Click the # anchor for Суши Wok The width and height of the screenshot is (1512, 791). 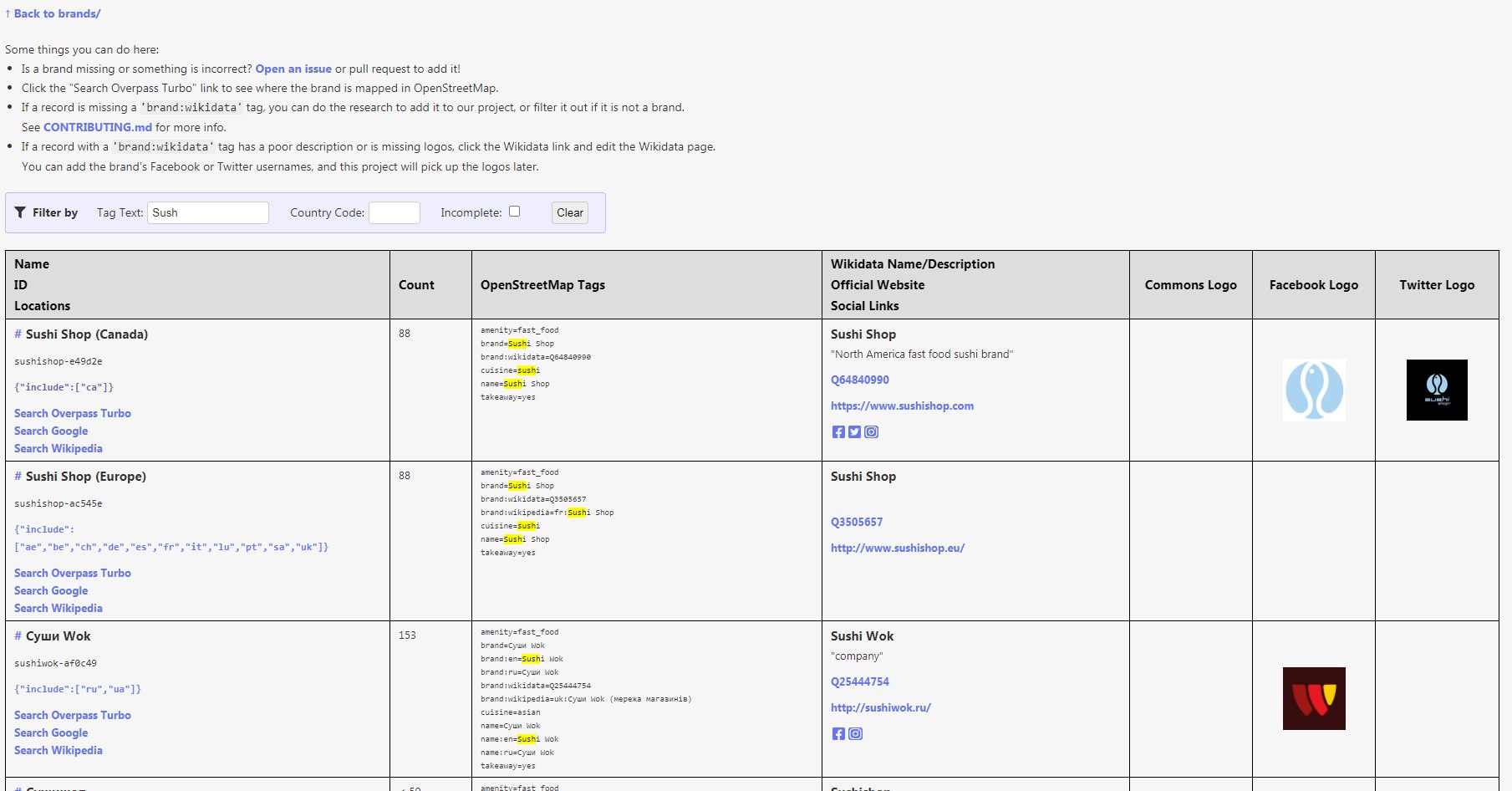point(18,635)
